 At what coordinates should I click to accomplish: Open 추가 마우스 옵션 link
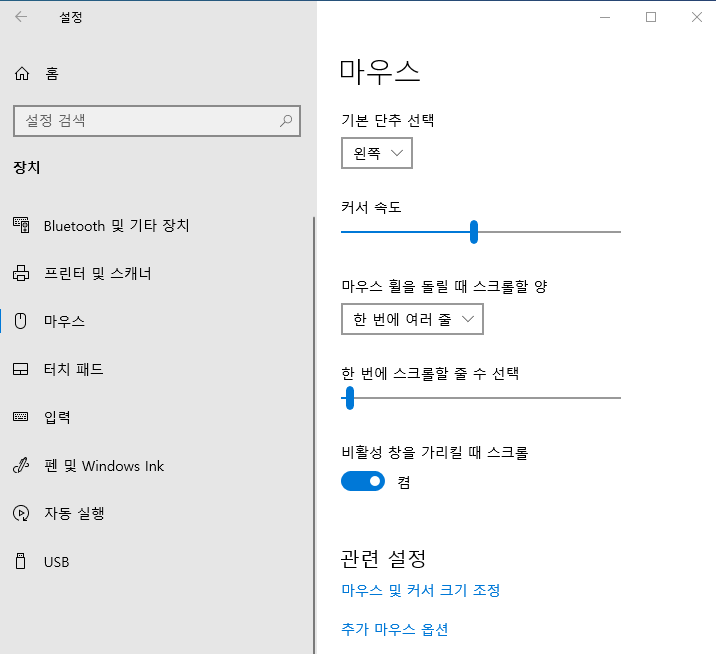(395, 629)
